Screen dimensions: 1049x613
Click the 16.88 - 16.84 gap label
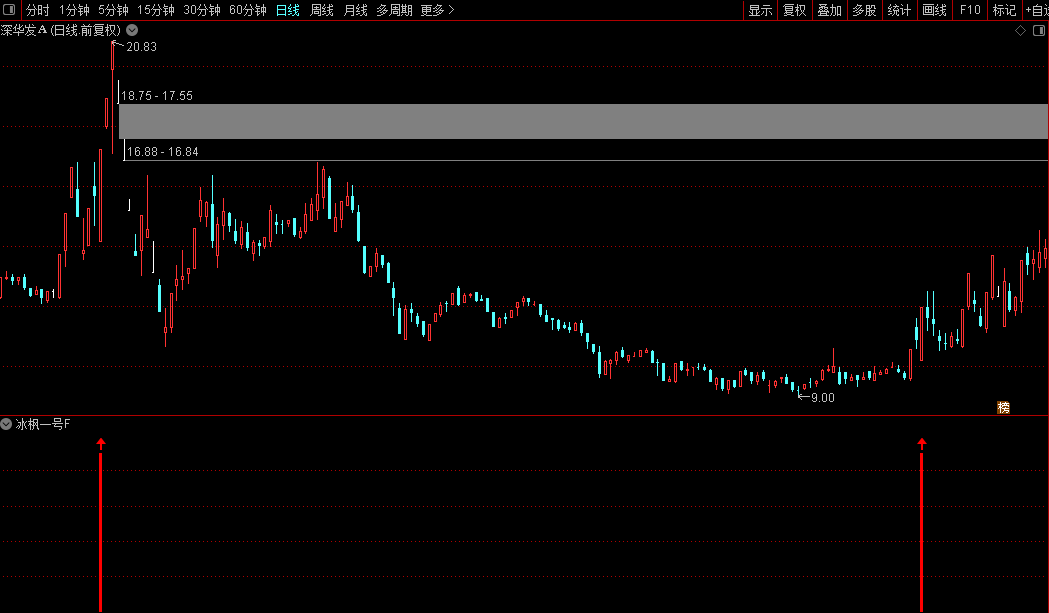163,152
